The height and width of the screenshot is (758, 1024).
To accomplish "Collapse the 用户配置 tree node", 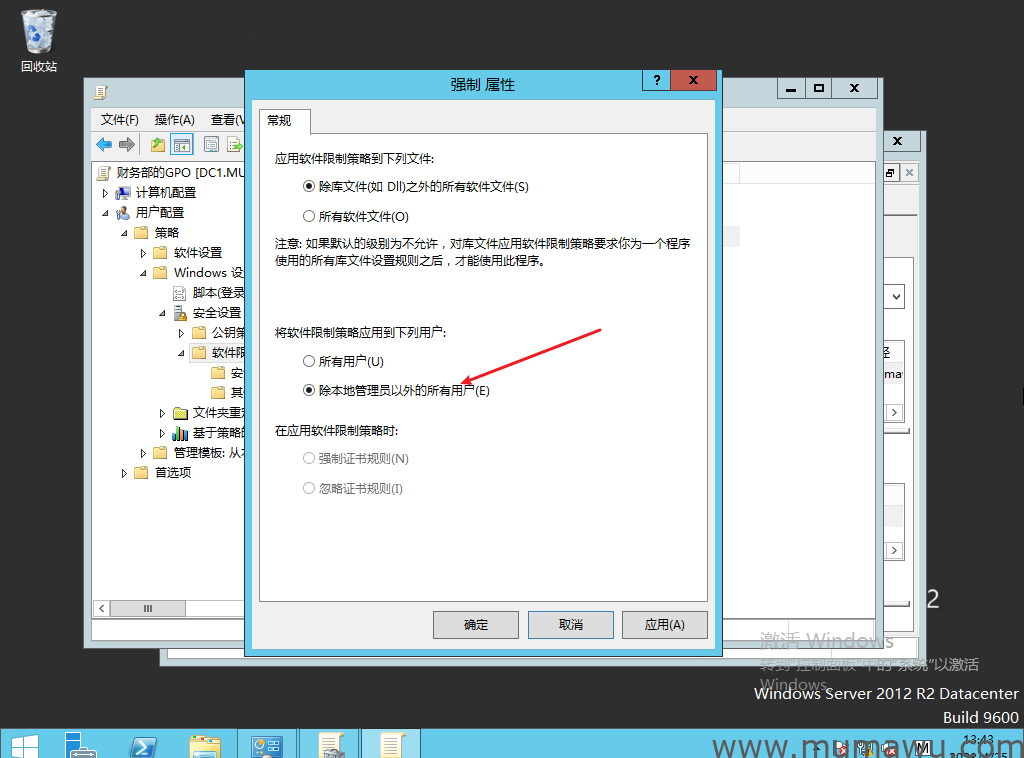I will pyautogui.click(x=105, y=213).
